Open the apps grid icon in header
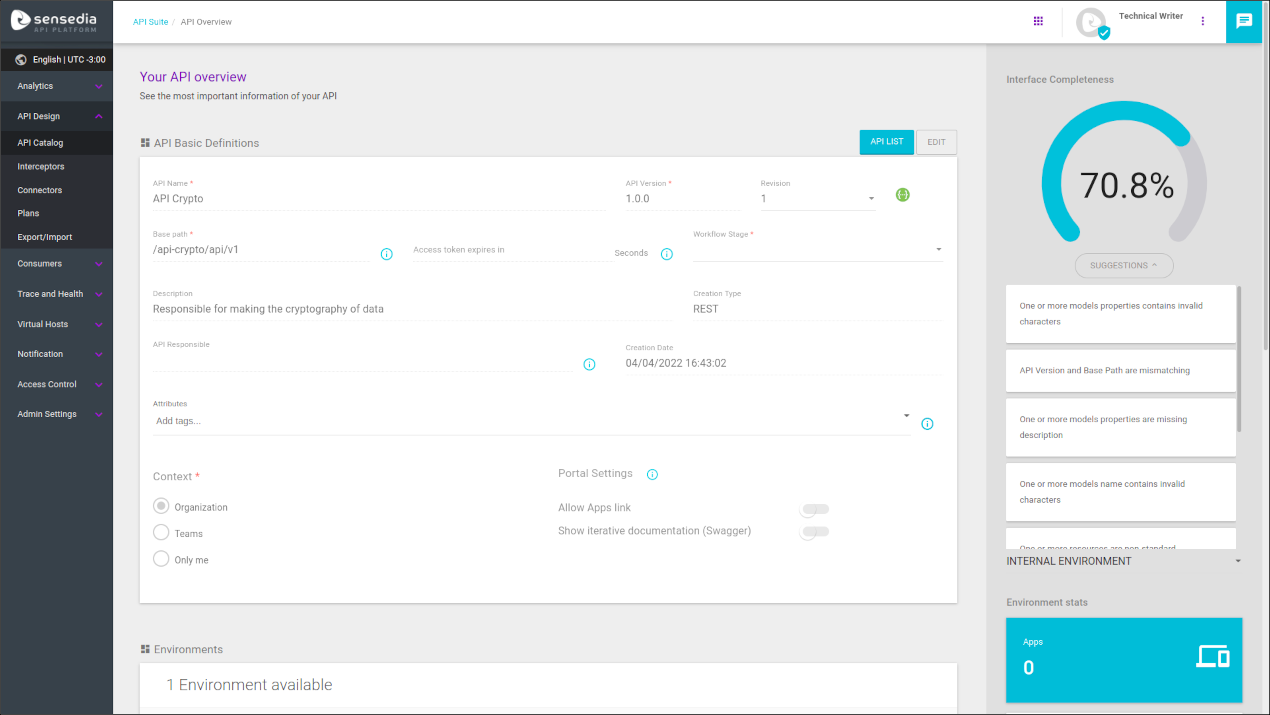 [x=1038, y=21]
